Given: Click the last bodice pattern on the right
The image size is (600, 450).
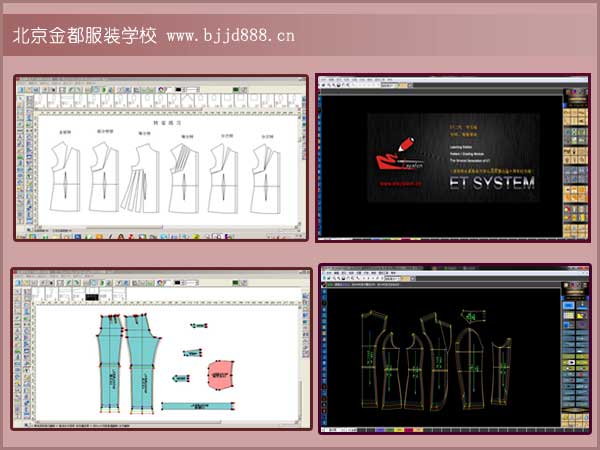Looking at the screenshot, I should coord(266,176).
